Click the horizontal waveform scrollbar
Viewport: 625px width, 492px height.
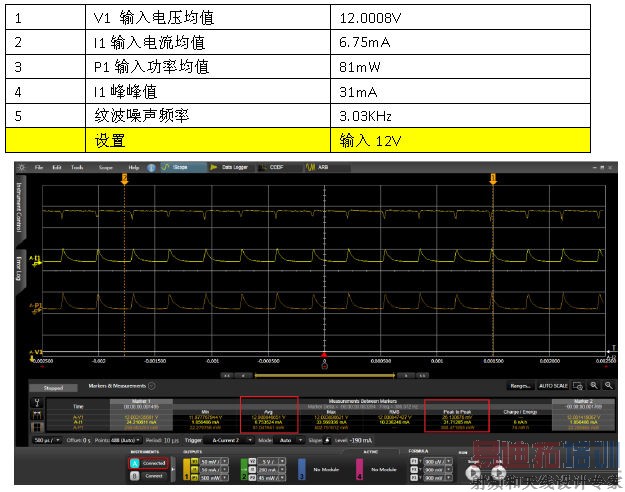(324, 375)
